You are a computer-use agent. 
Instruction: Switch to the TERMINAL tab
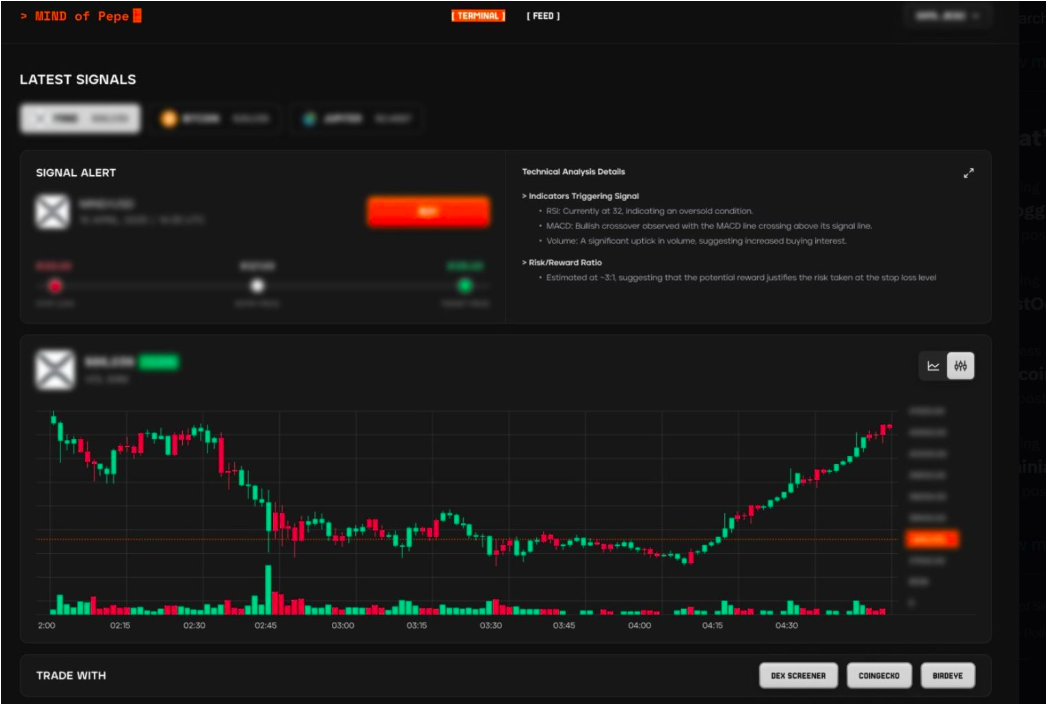(478, 16)
